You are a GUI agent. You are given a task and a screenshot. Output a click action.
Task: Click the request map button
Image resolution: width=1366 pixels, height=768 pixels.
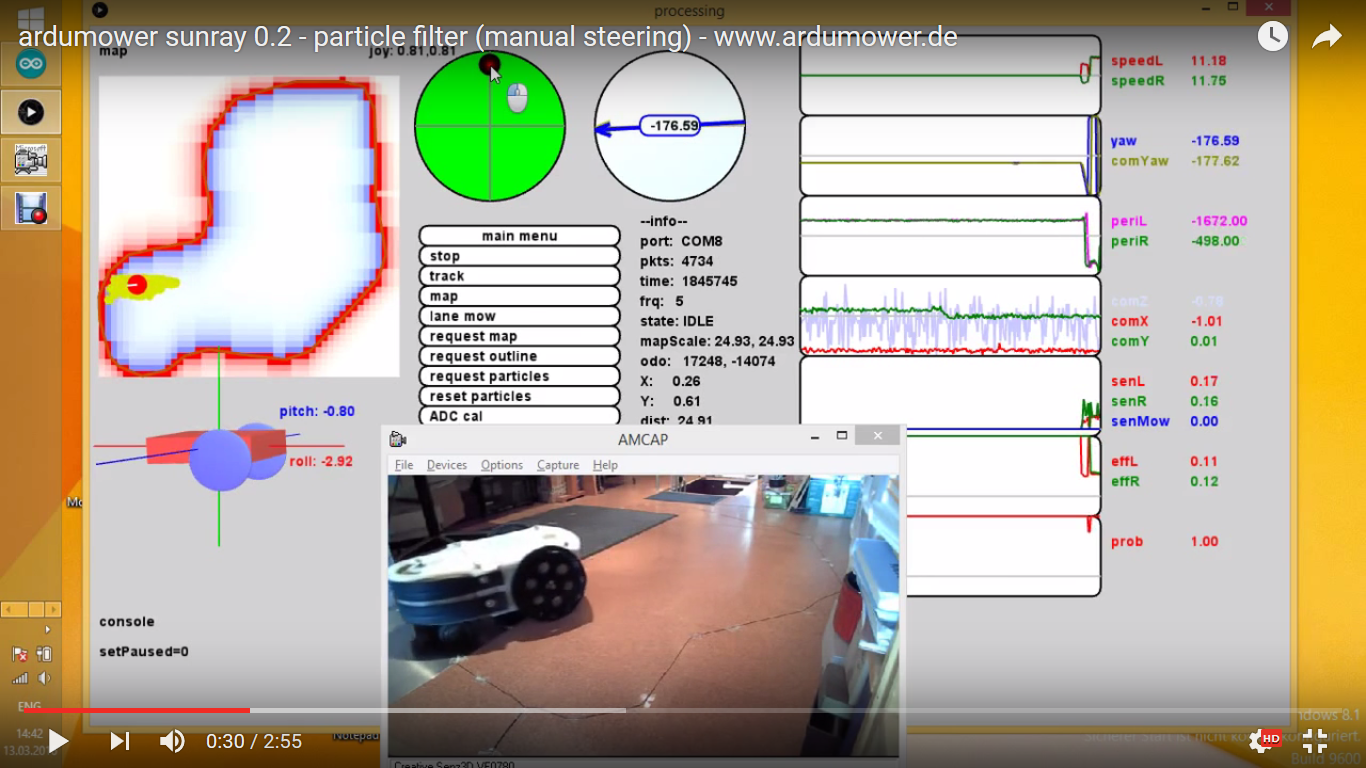[x=520, y=336]
